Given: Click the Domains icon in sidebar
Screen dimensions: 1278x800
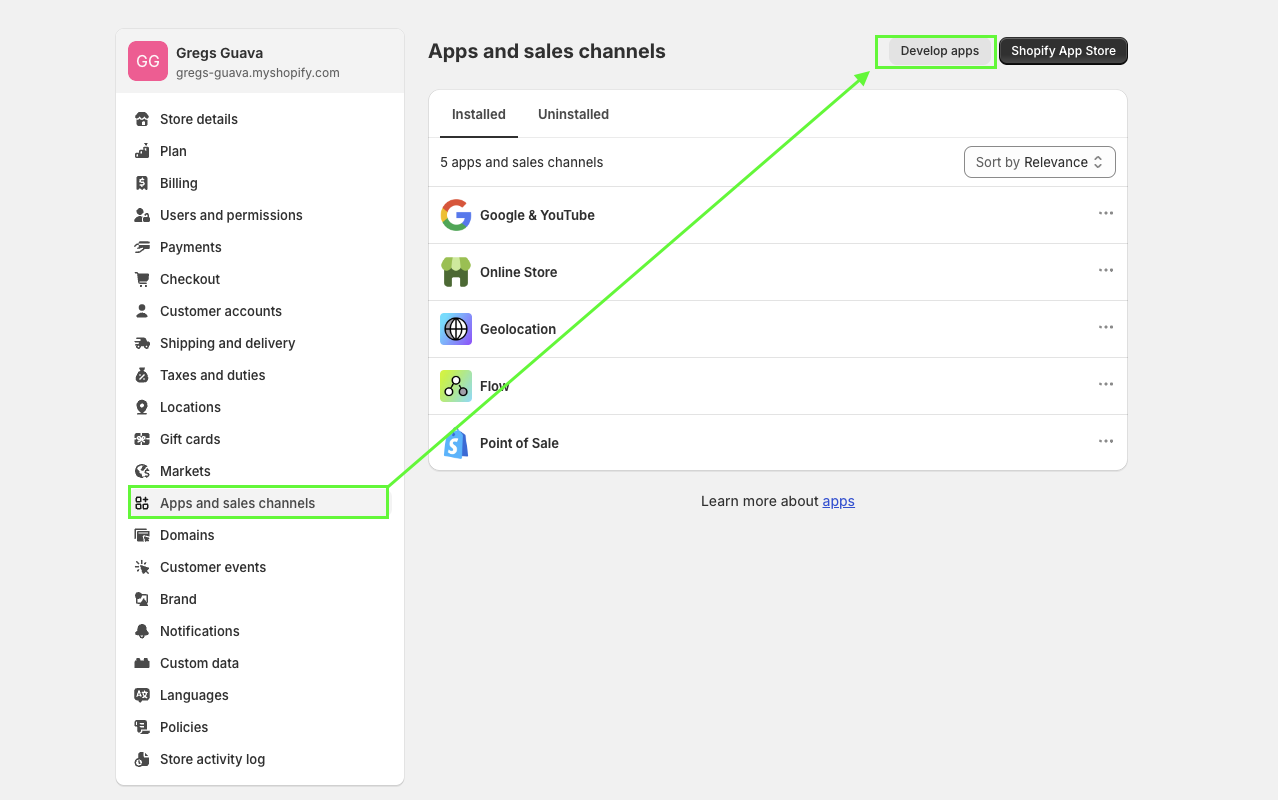Looking at the screenshot, I should pyautogui.click(x=142, y=535).
